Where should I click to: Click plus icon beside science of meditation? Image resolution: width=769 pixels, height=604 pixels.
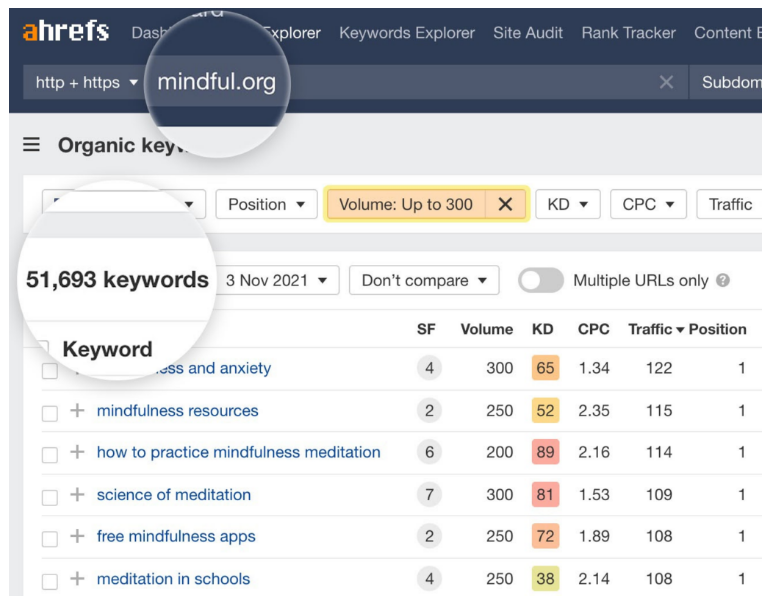click(77, 494)
